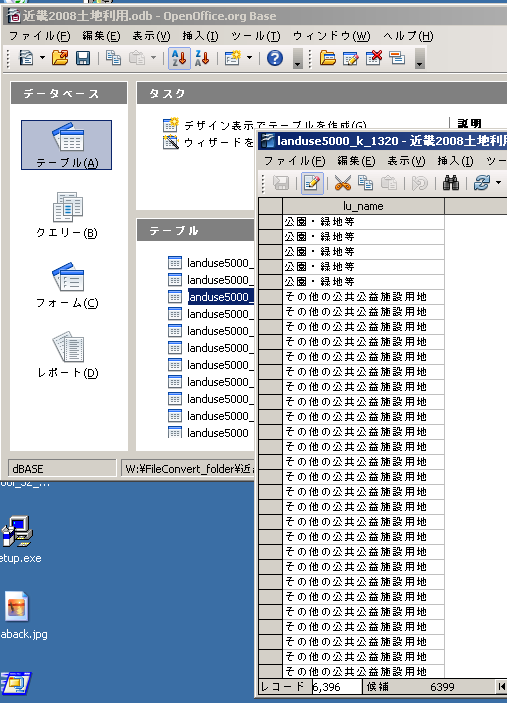This screenshot has width=507, height=703.
Task: Click the lu_name column header
Action: tap(364, 206)
